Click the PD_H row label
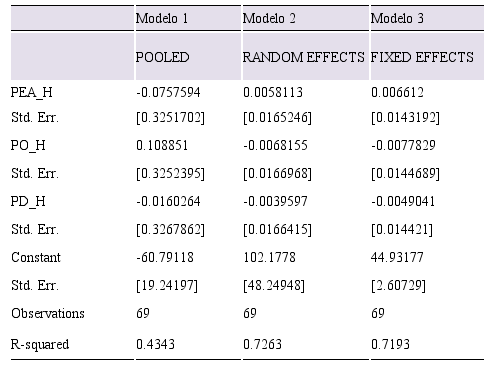 click(28, 202)
